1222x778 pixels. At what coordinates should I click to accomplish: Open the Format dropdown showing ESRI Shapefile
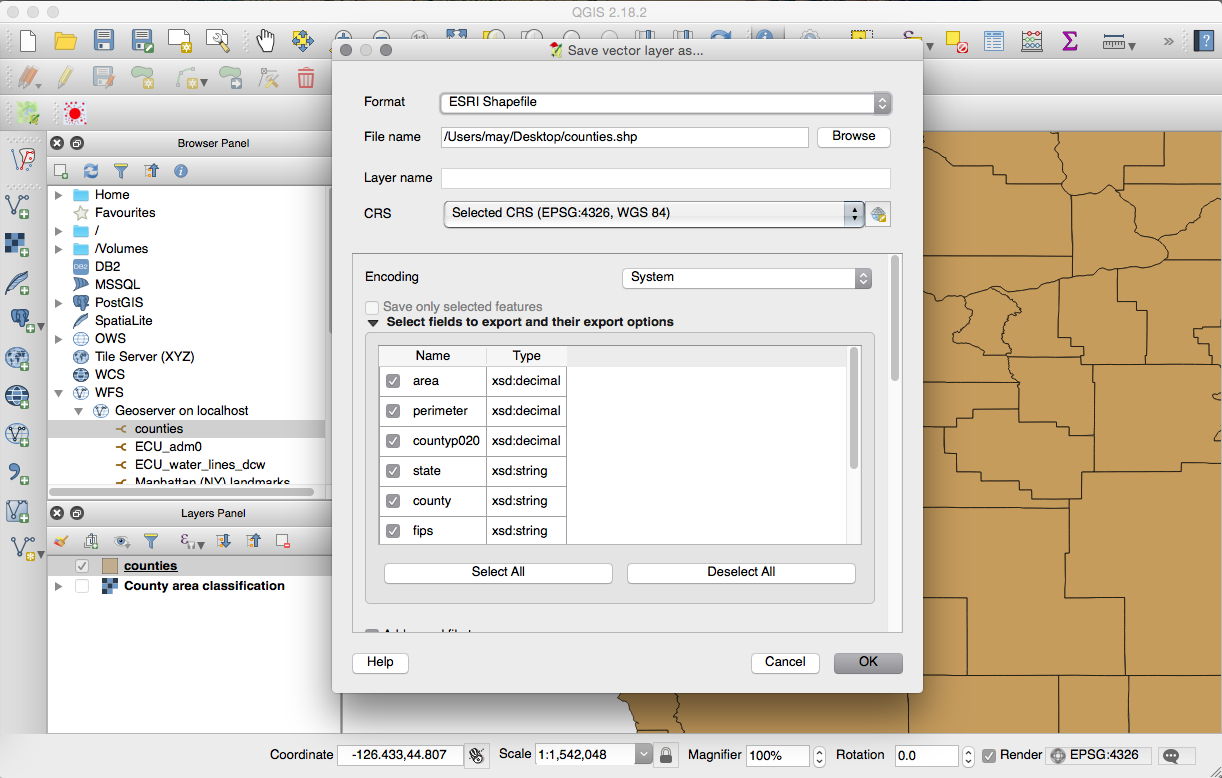(665, 102)
